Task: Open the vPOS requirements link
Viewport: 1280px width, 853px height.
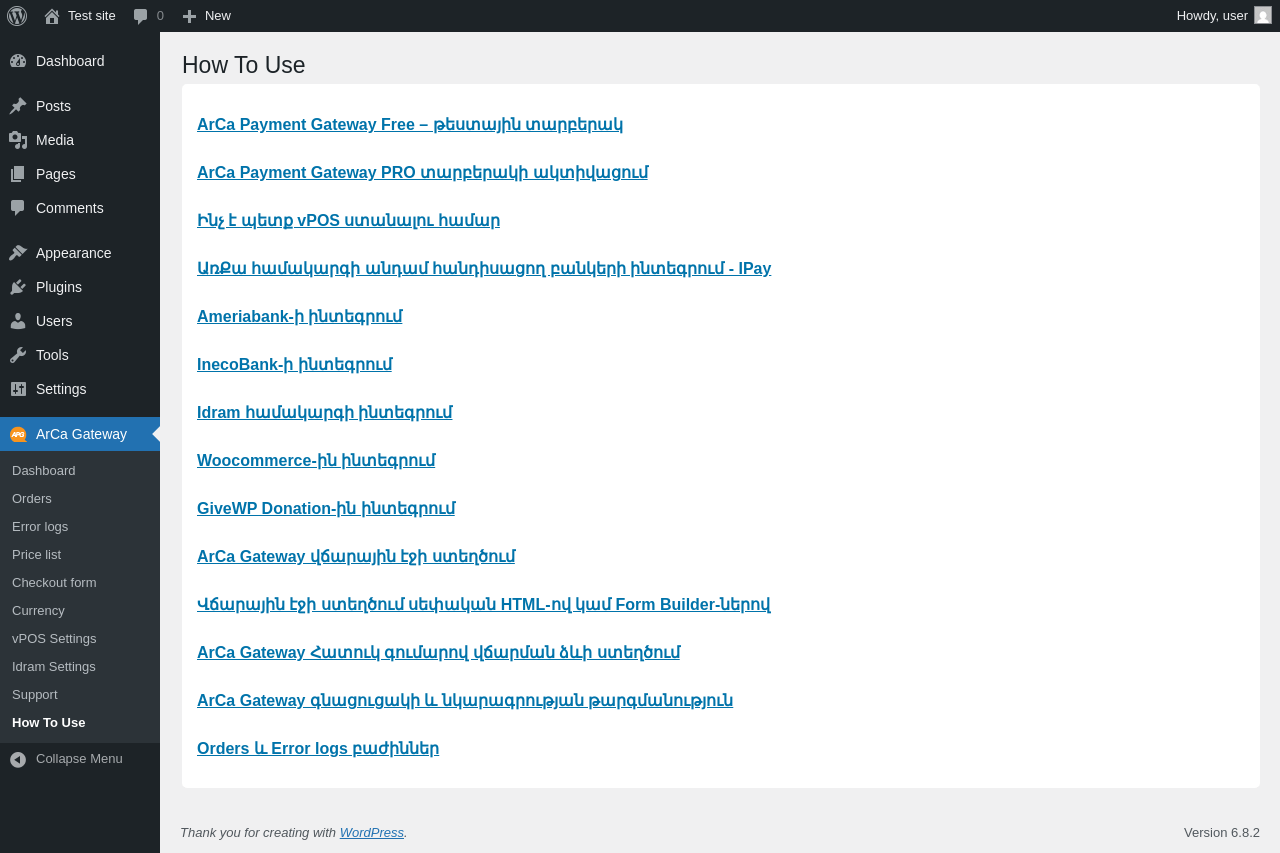Action: pos(348,221)
